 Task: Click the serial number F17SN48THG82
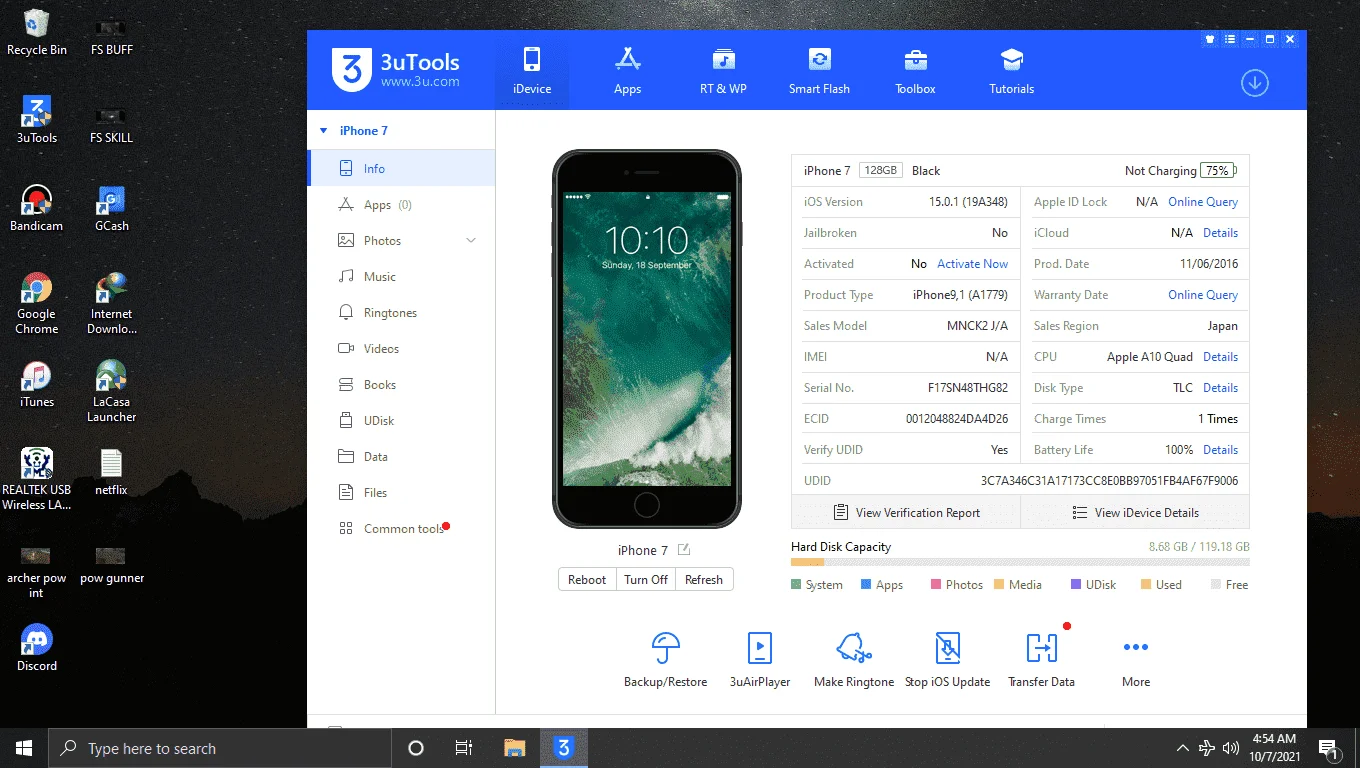coord(968,388)
